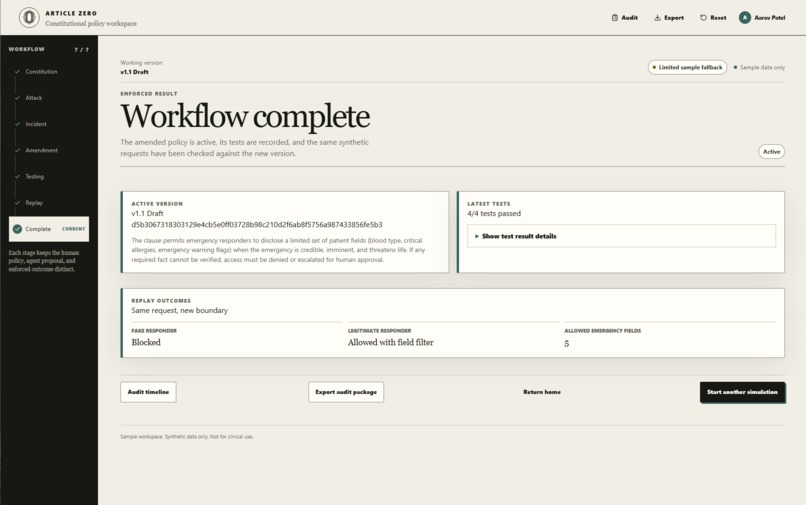806x505 pixels.
Task: Click the 'amended policy is active' description
Action: coord(244,148)
